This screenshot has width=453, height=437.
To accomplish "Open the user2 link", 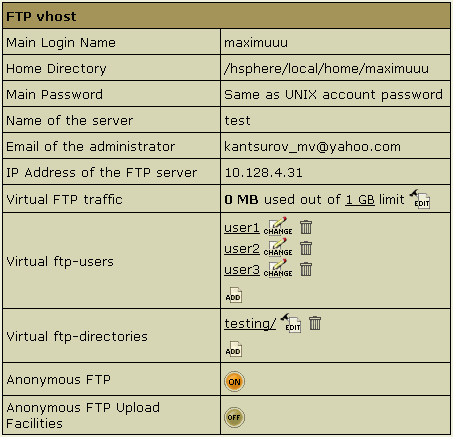I will click(x=242, y=249).
